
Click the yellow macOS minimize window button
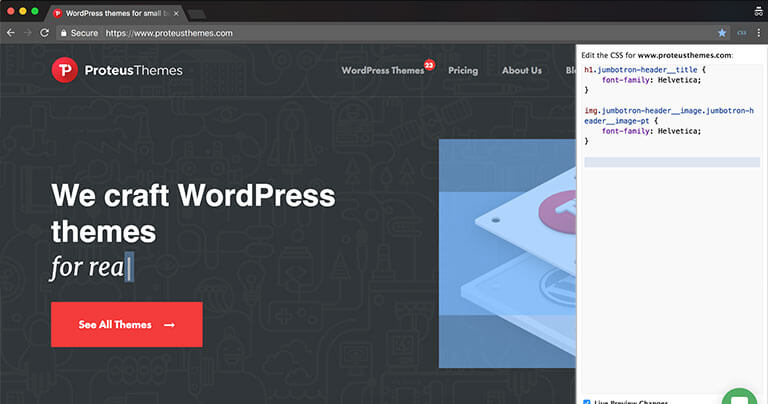(x=23, y=11)
